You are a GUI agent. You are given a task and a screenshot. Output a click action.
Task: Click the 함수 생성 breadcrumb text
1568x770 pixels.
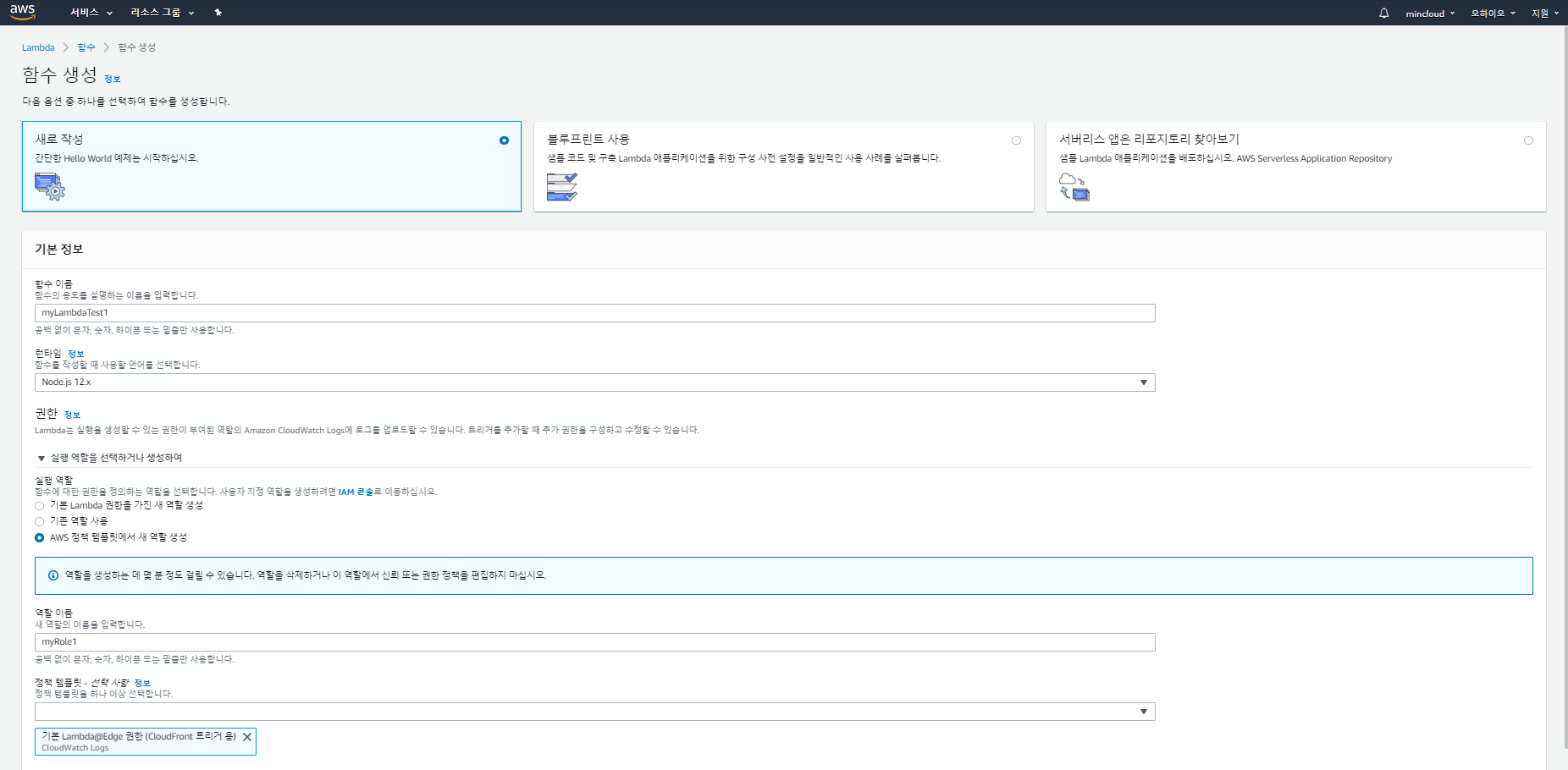pyautogui.click(x=136, y=47)
